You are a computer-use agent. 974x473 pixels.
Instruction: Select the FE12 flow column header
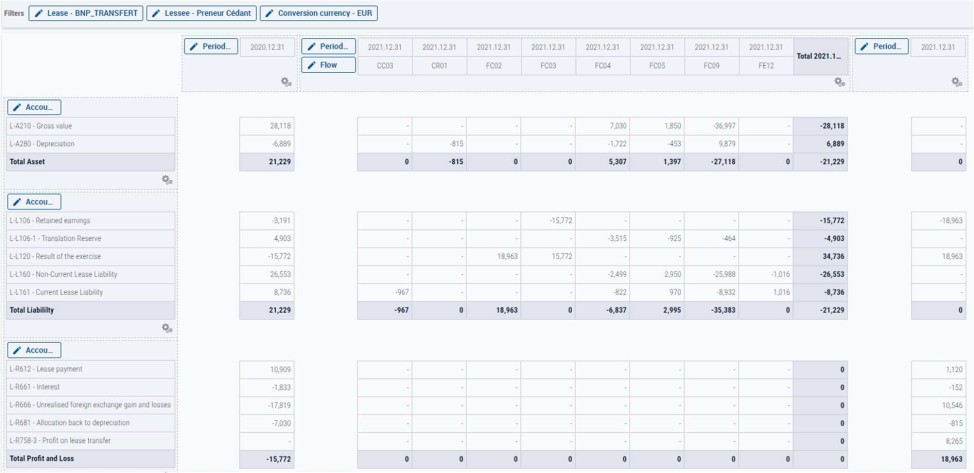point(766,65)
